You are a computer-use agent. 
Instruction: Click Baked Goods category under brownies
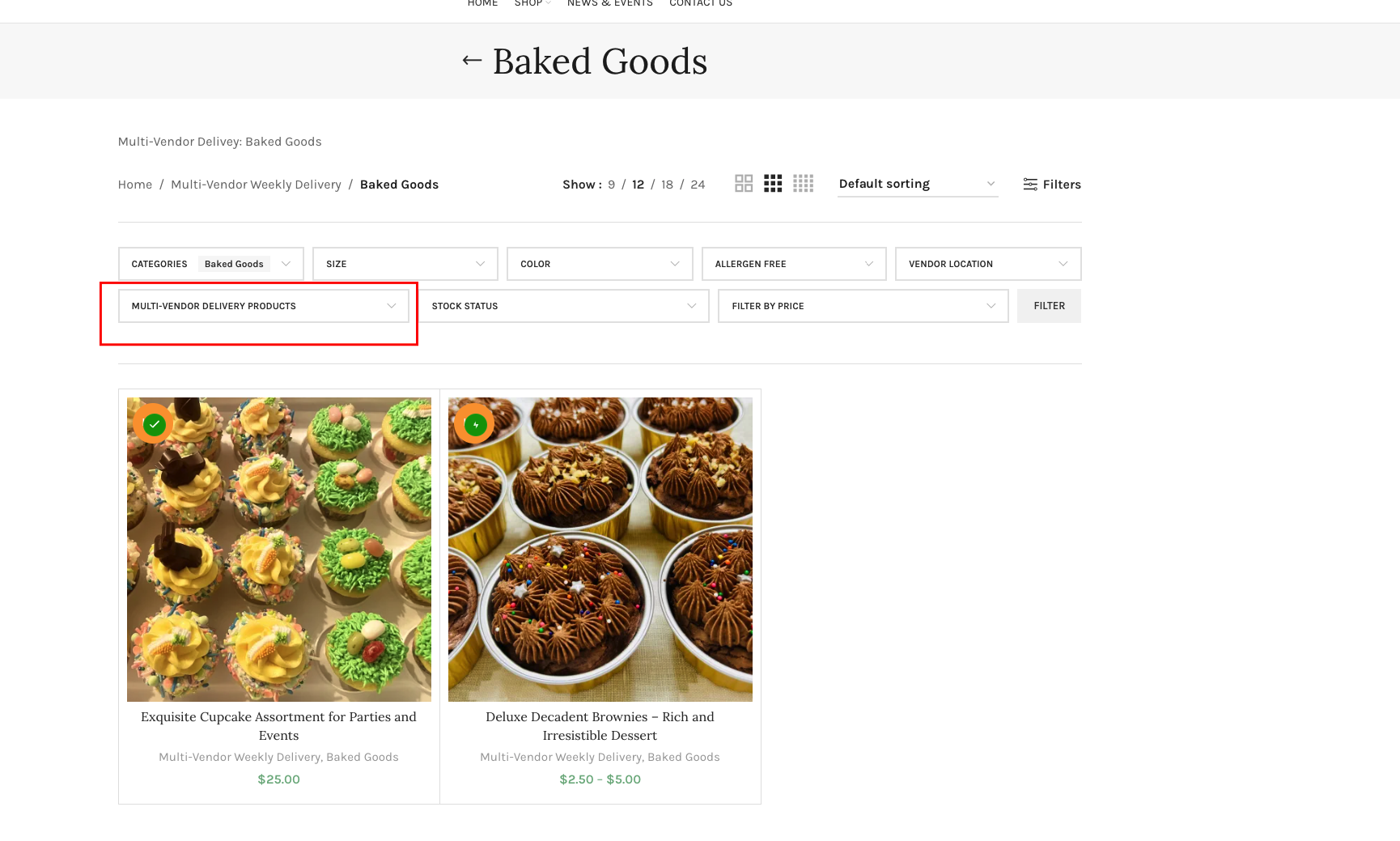[x=684, y=757]
